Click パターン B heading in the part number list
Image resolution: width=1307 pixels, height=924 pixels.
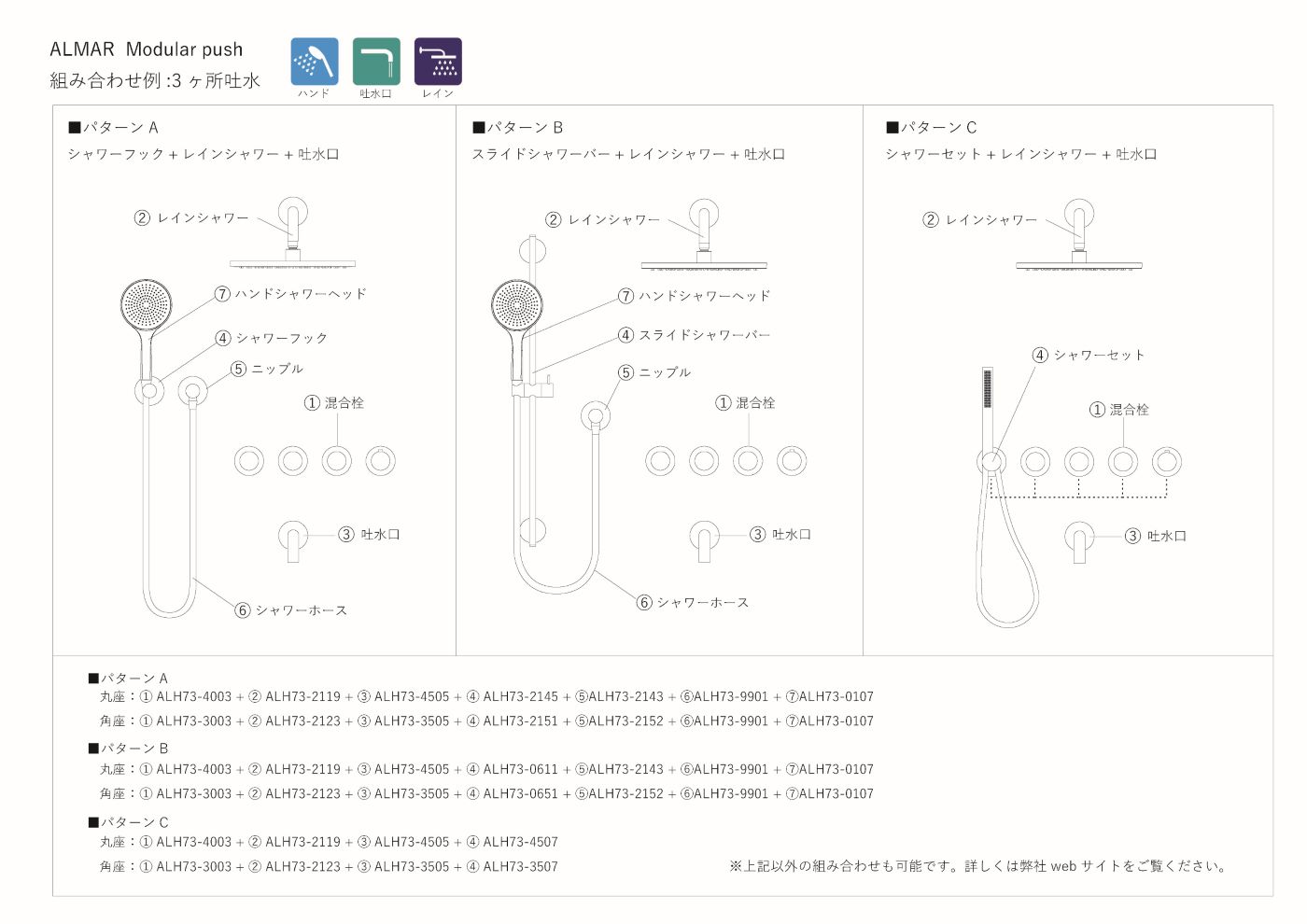tap(128, 749)
